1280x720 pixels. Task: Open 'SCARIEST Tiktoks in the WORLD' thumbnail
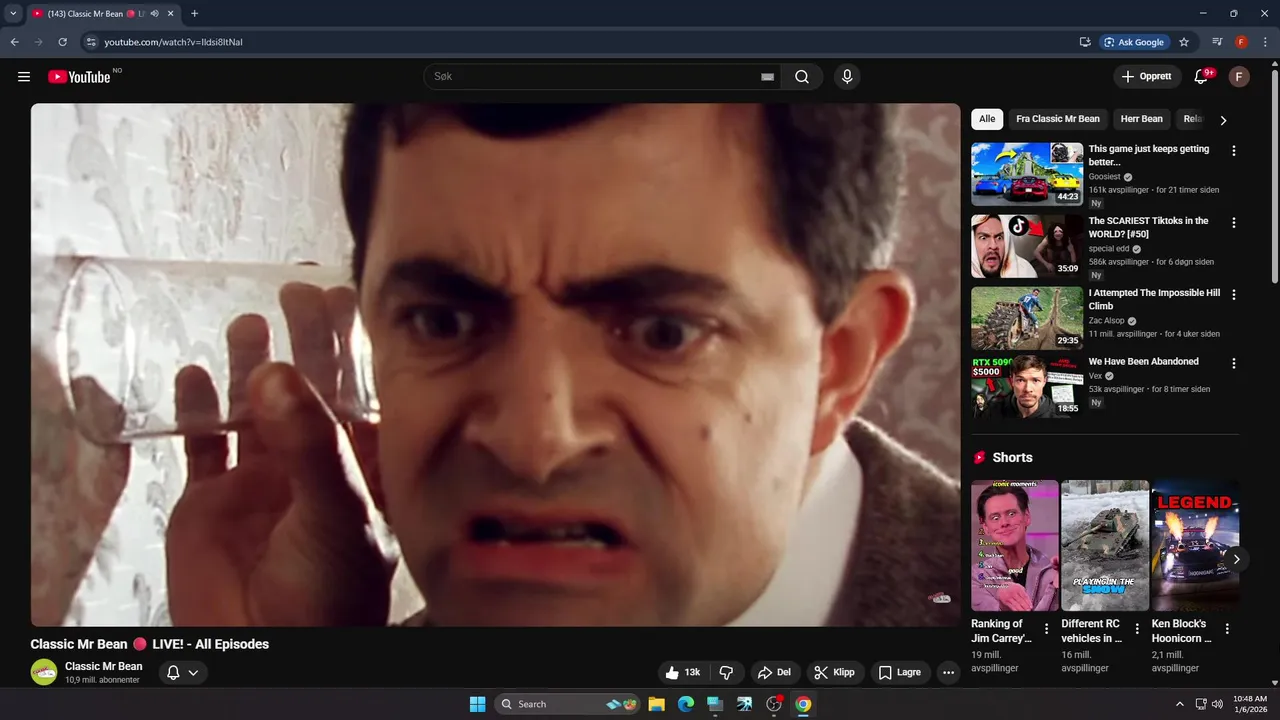click(1027, 246)
